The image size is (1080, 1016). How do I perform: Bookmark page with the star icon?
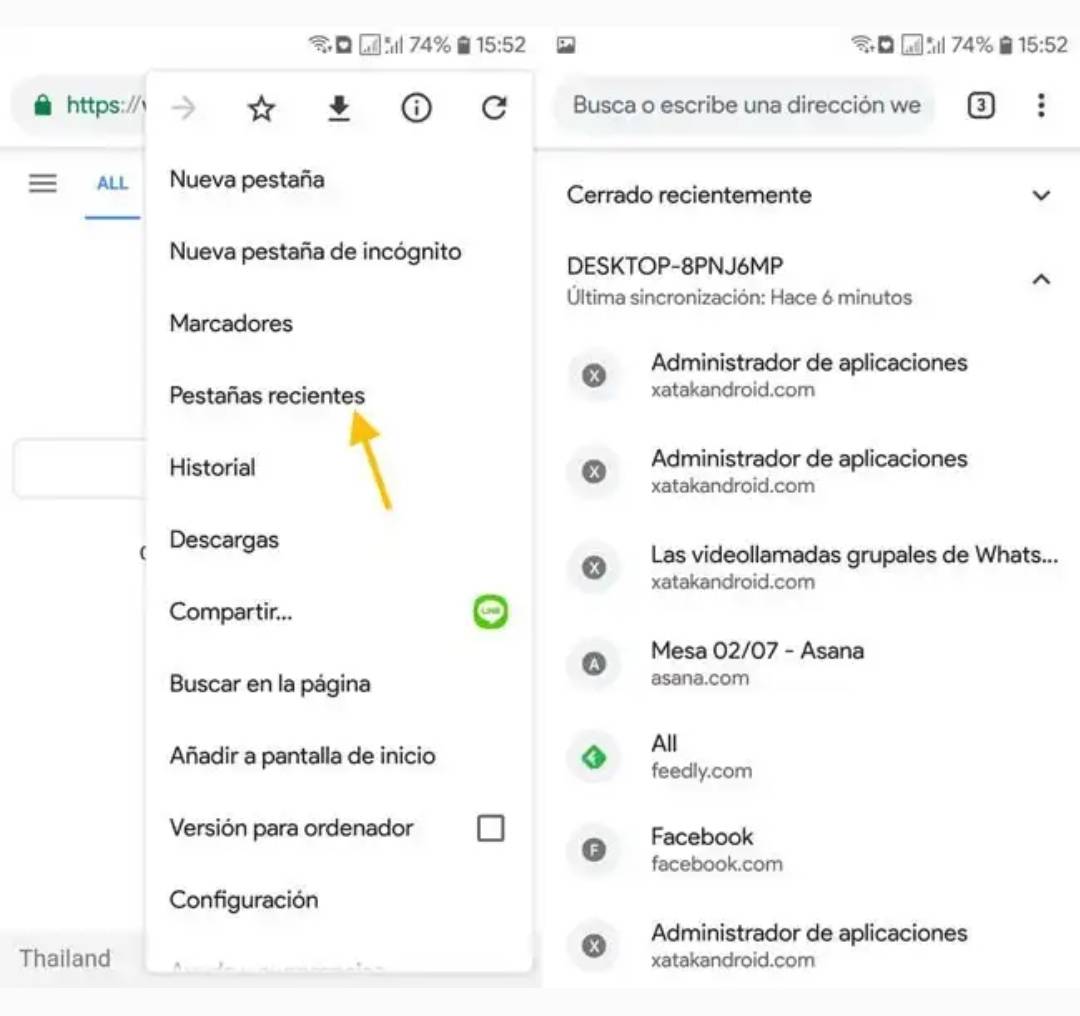click(261, 108)
